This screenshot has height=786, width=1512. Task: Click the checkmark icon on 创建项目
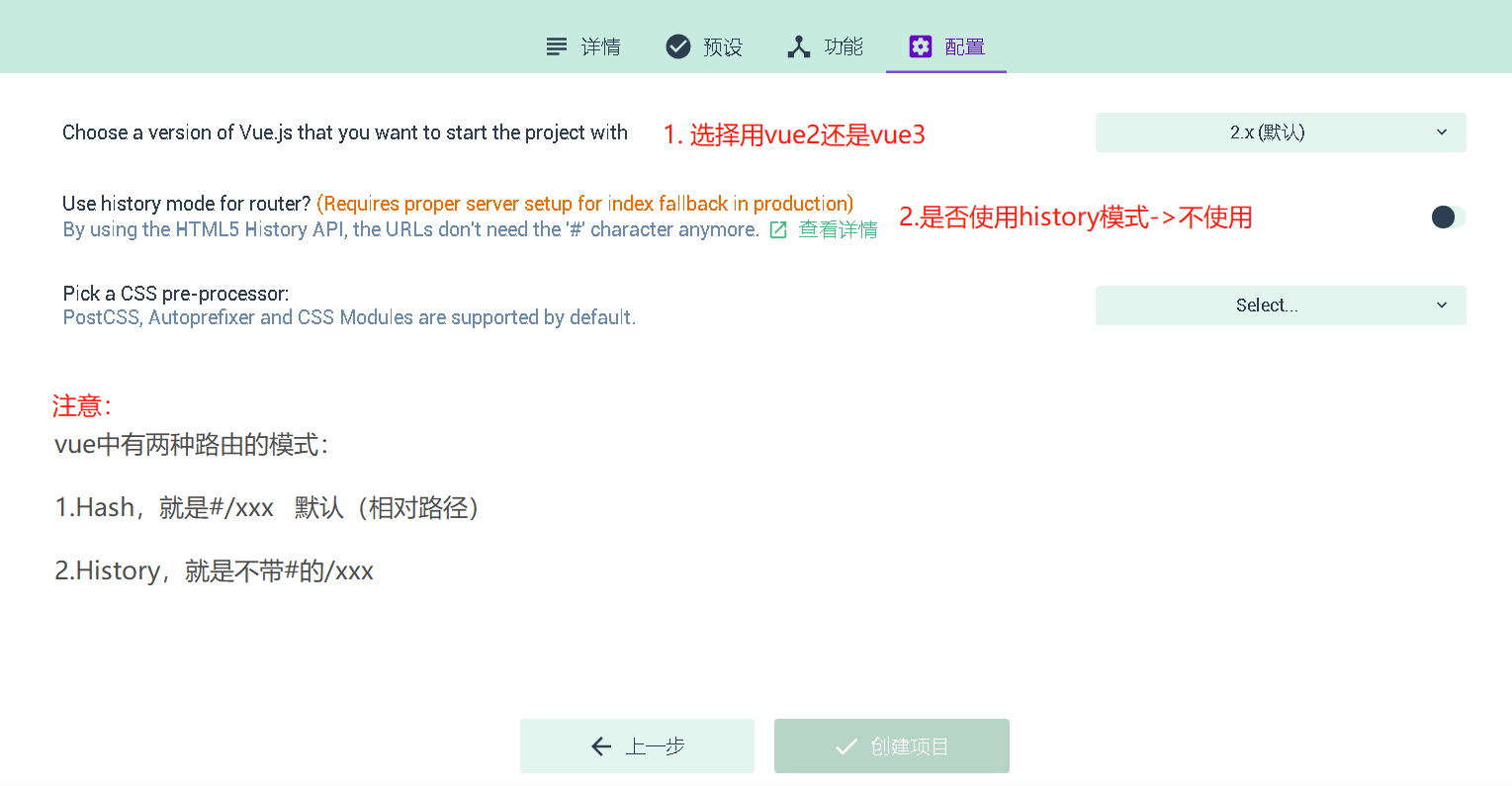click(846, 746)
